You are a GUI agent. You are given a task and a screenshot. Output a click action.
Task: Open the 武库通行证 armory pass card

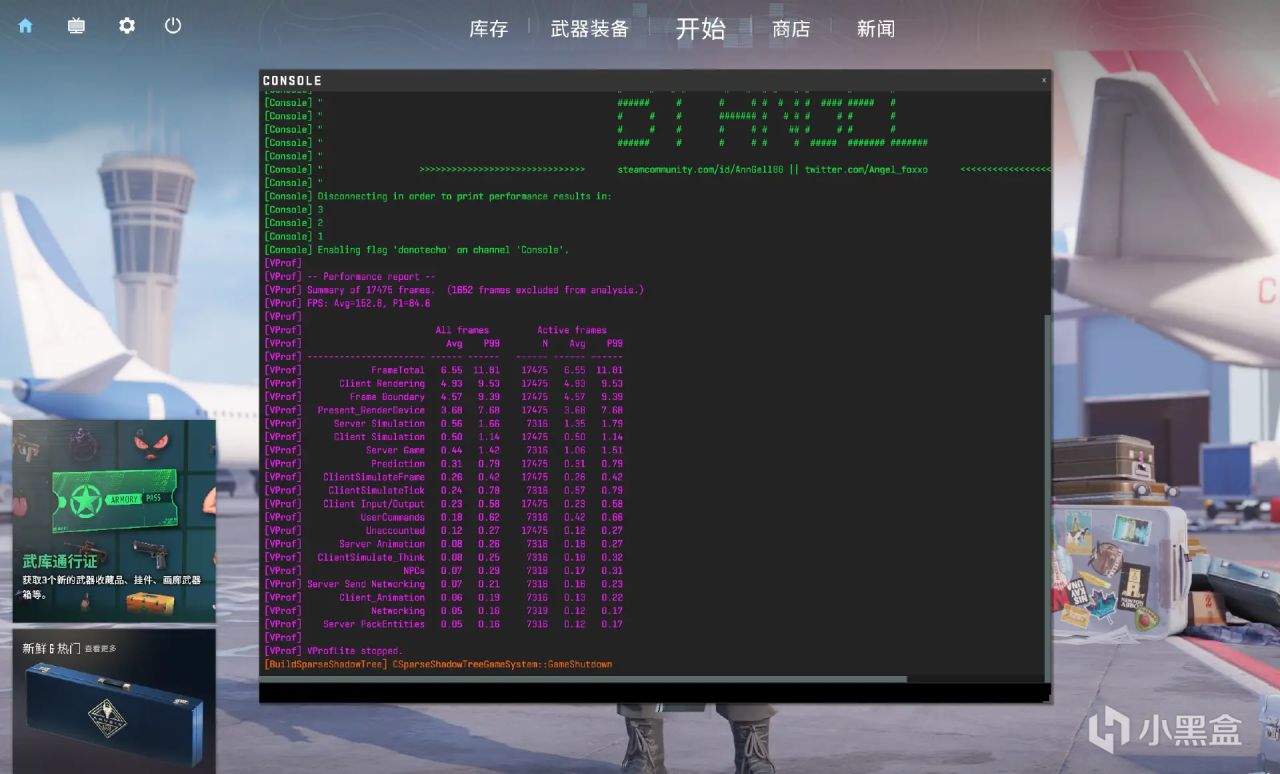pyautogui.click(x=114, y=521)
